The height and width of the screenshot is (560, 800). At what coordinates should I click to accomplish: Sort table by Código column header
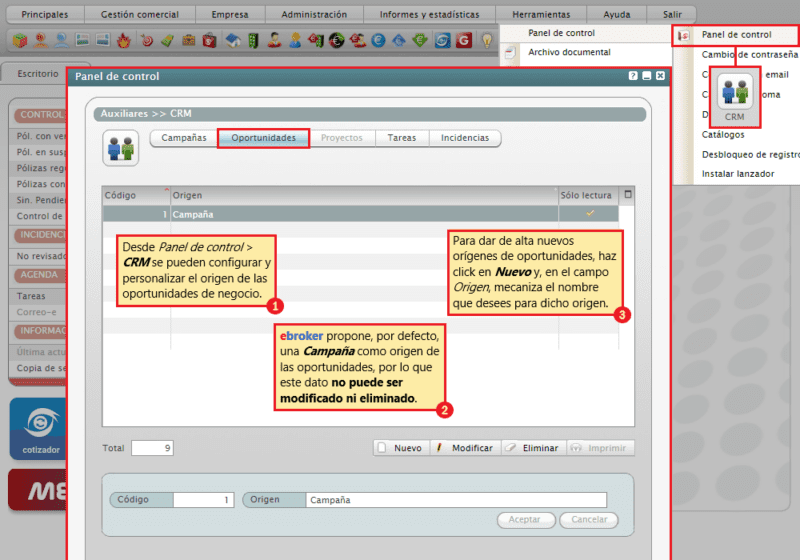[x=135, y=195]
